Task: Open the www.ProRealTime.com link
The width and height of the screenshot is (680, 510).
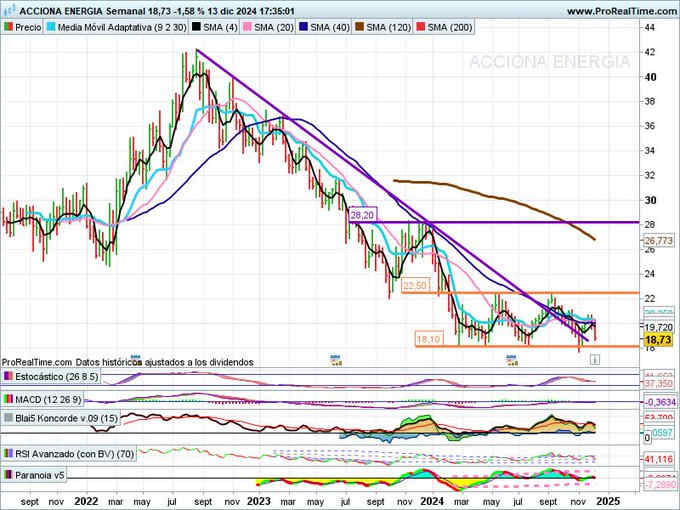Action: [x=622, y=11]
